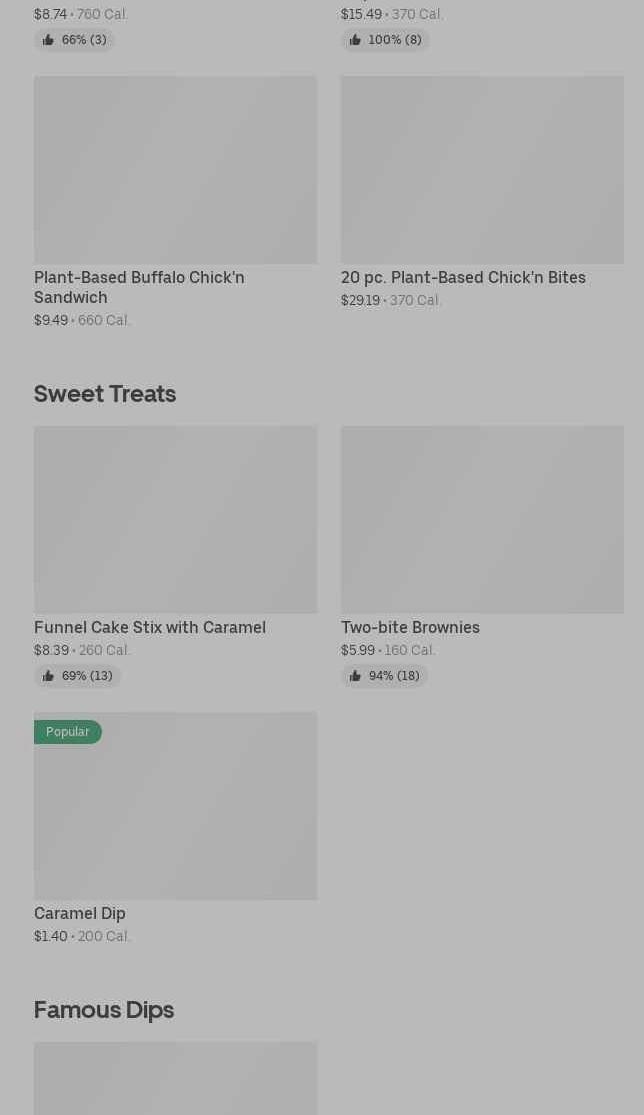This screenshot has width=644, height=1115.
Task: Click the Plant-Based Buffalo Chick'n Sandwich title
Action: point(139,287)
